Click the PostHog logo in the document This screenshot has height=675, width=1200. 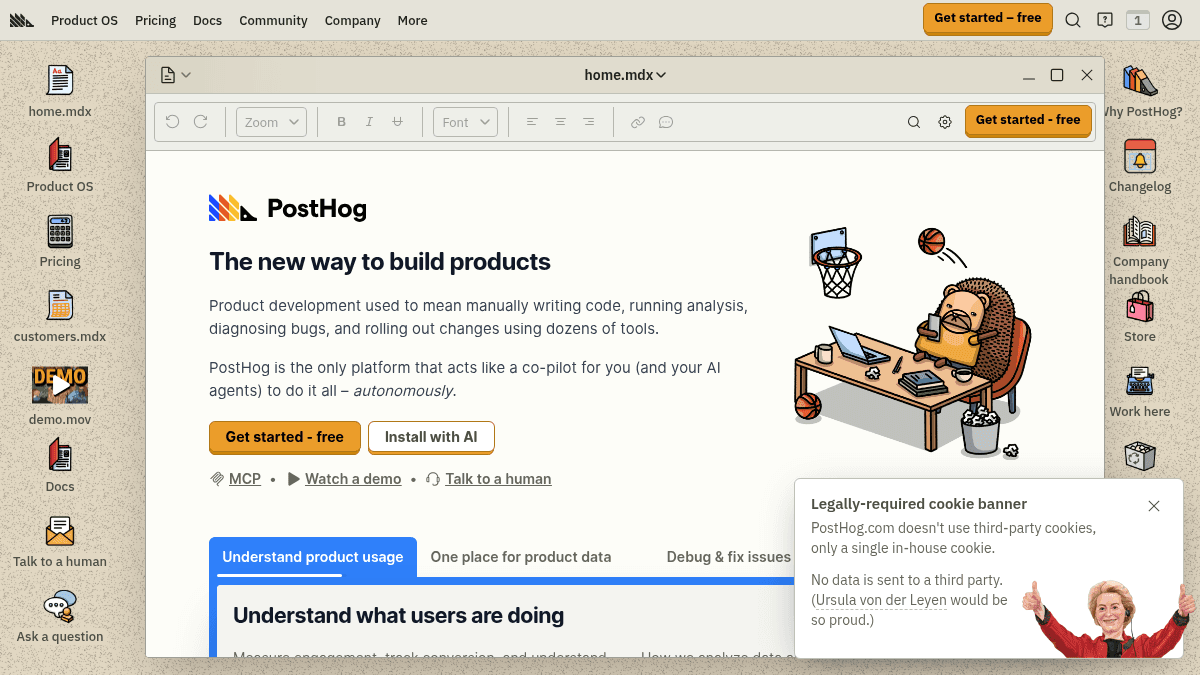coord(288,208)
